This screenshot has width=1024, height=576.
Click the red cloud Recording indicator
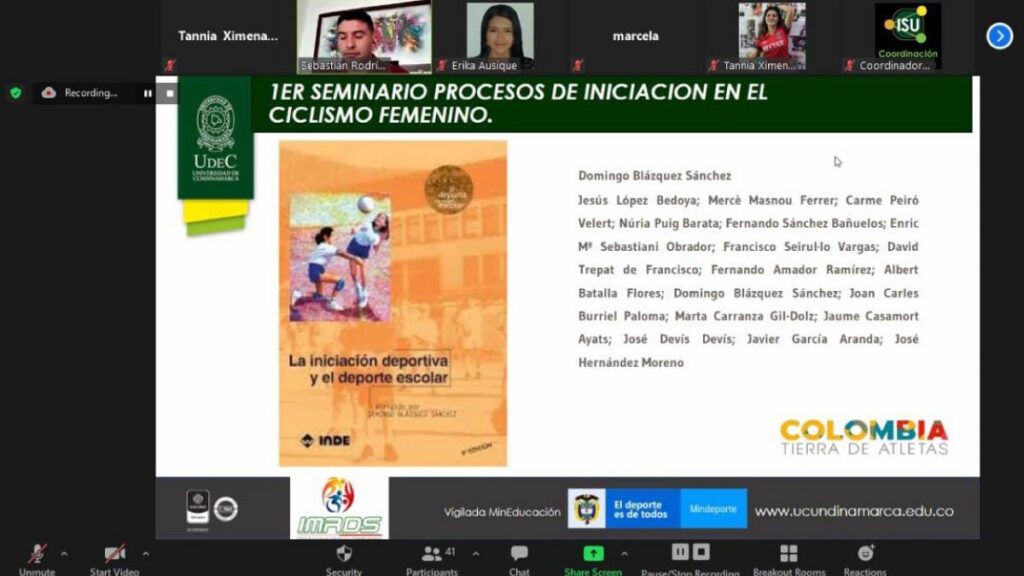(x=48, y=93)
